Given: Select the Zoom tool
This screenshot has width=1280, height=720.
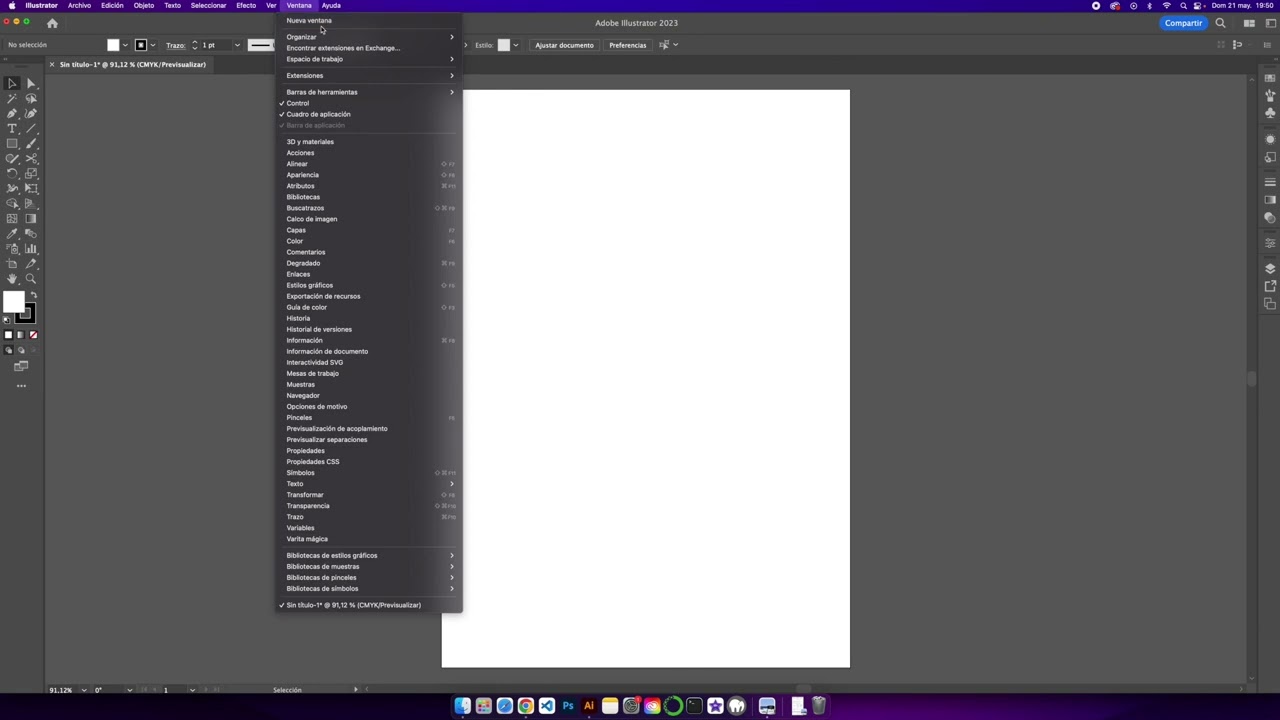Looking at the screenshot, I should 31,278.
